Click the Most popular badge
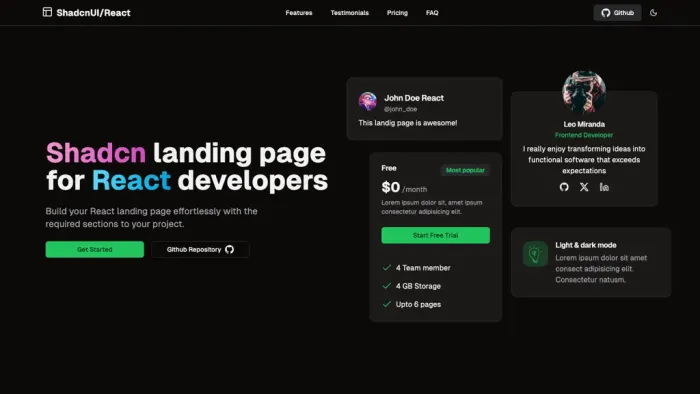This screenshot has width=700, height=394. pyautogui.click(x=465, y=170)
